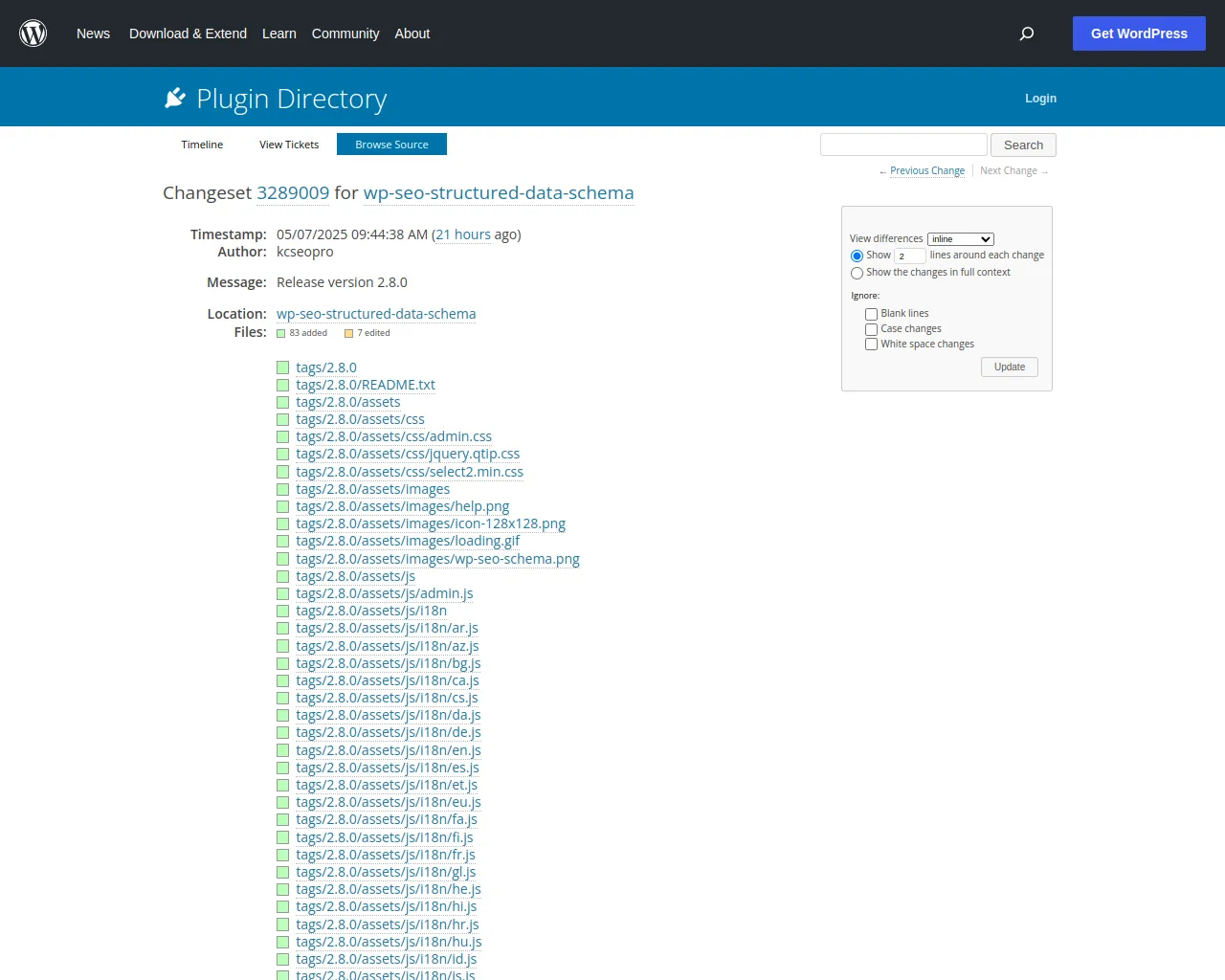Open tags/2.8.0/assets/images/loading.gif link
The height and width of the screenshot is (980, 1225).
[x=408, y=541]
